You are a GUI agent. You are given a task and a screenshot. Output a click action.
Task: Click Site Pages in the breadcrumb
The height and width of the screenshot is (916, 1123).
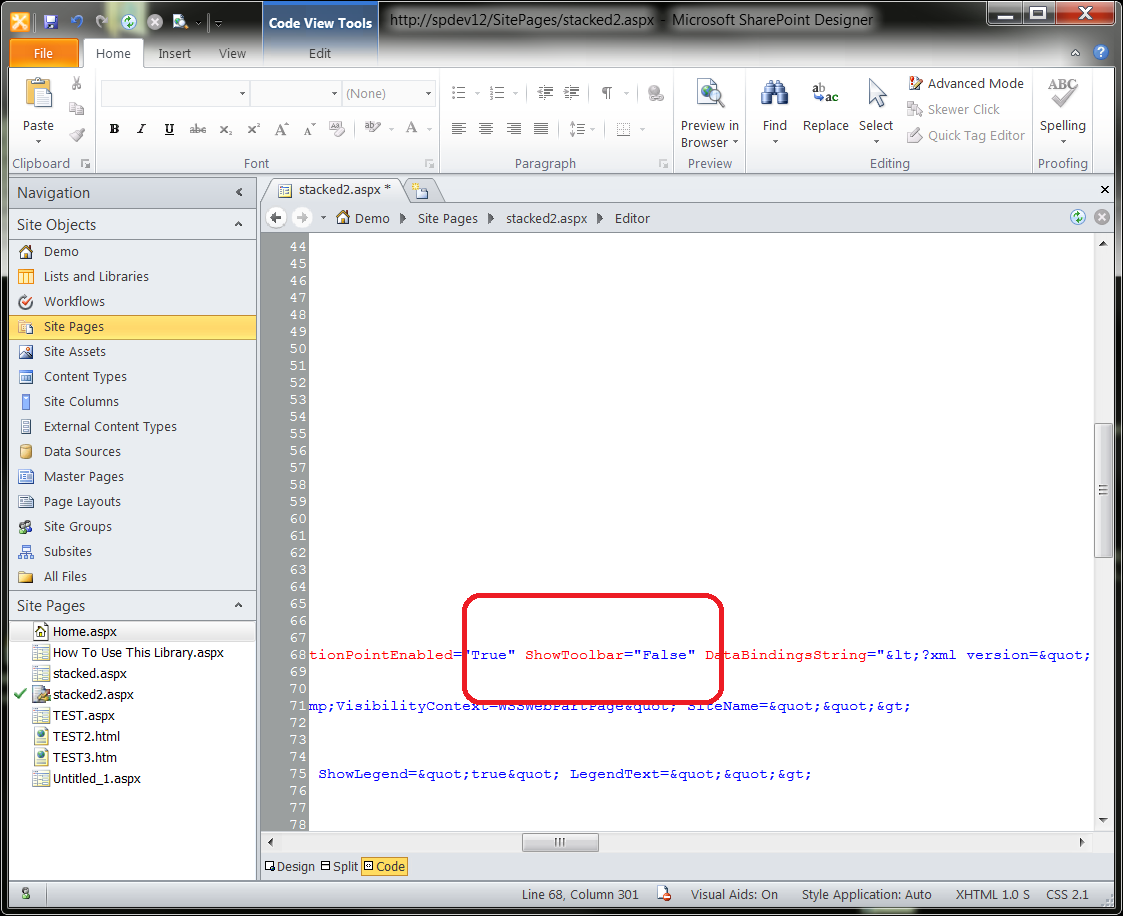[448, 218]
